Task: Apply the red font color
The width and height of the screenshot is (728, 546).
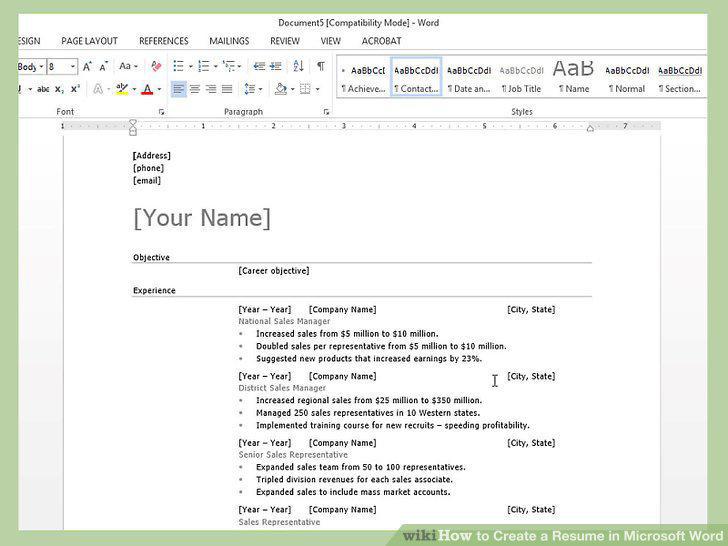Action: pyautogui.click(x=147, y=89)
